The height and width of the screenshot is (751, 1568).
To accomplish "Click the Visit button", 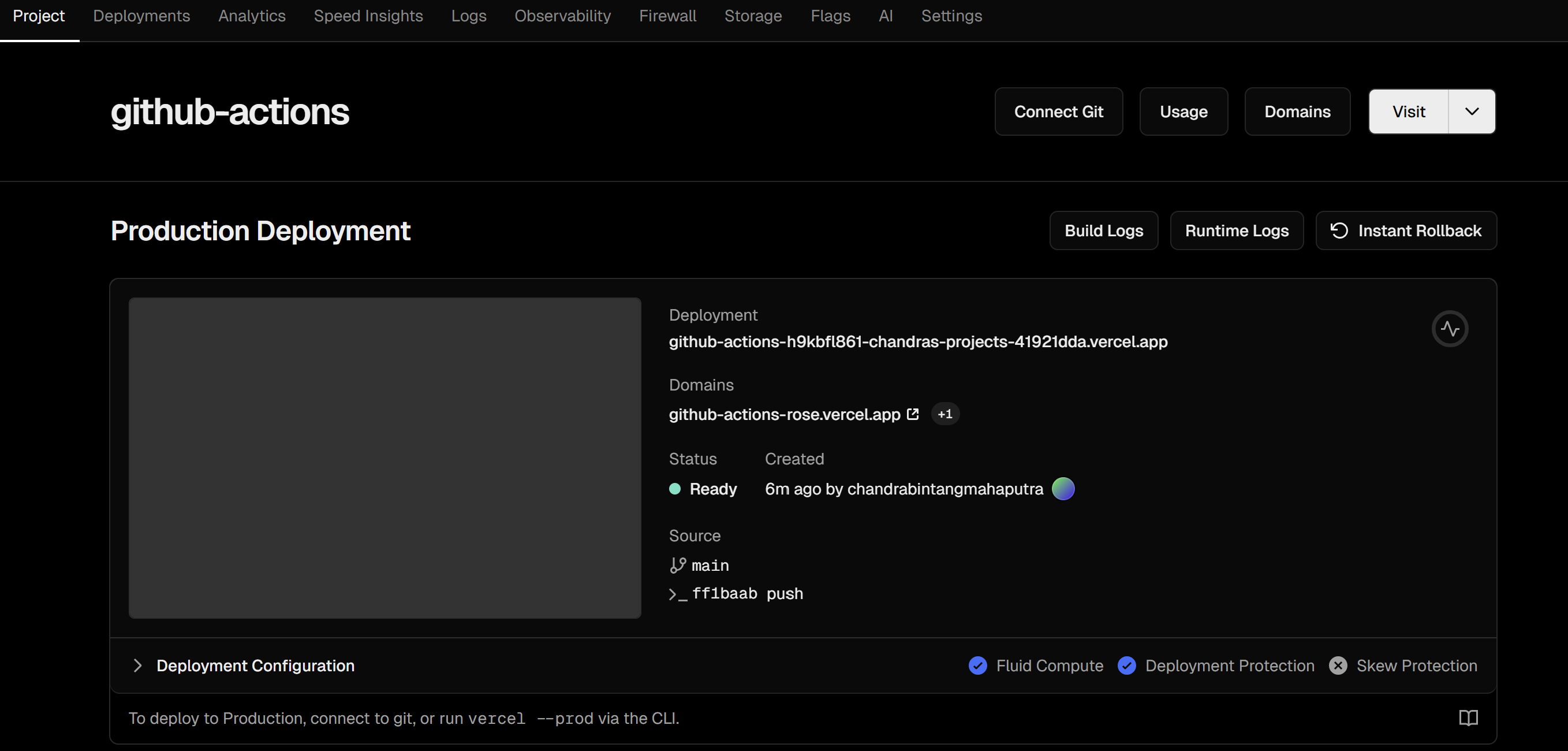I will (1409, 111).
